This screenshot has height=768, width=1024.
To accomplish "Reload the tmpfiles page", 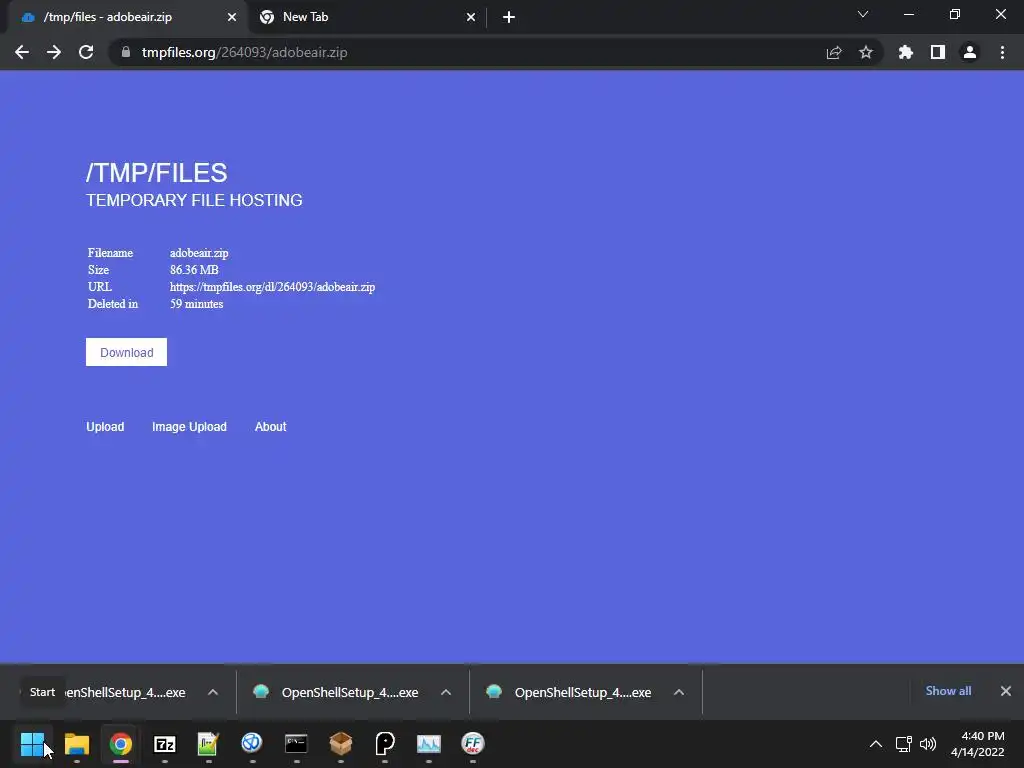I will click(86, 52).
